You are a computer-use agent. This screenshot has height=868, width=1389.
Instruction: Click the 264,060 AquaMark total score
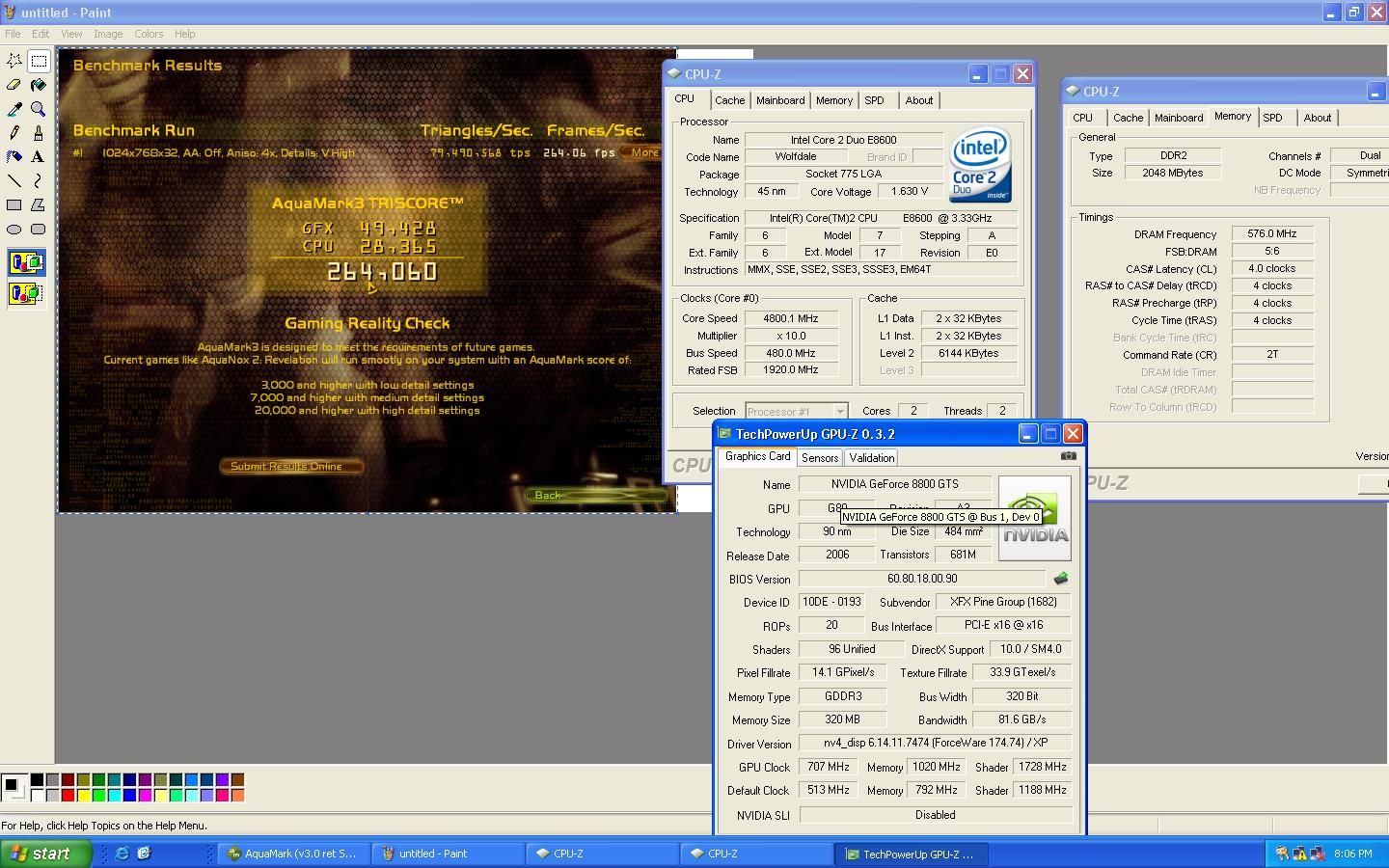382,272
